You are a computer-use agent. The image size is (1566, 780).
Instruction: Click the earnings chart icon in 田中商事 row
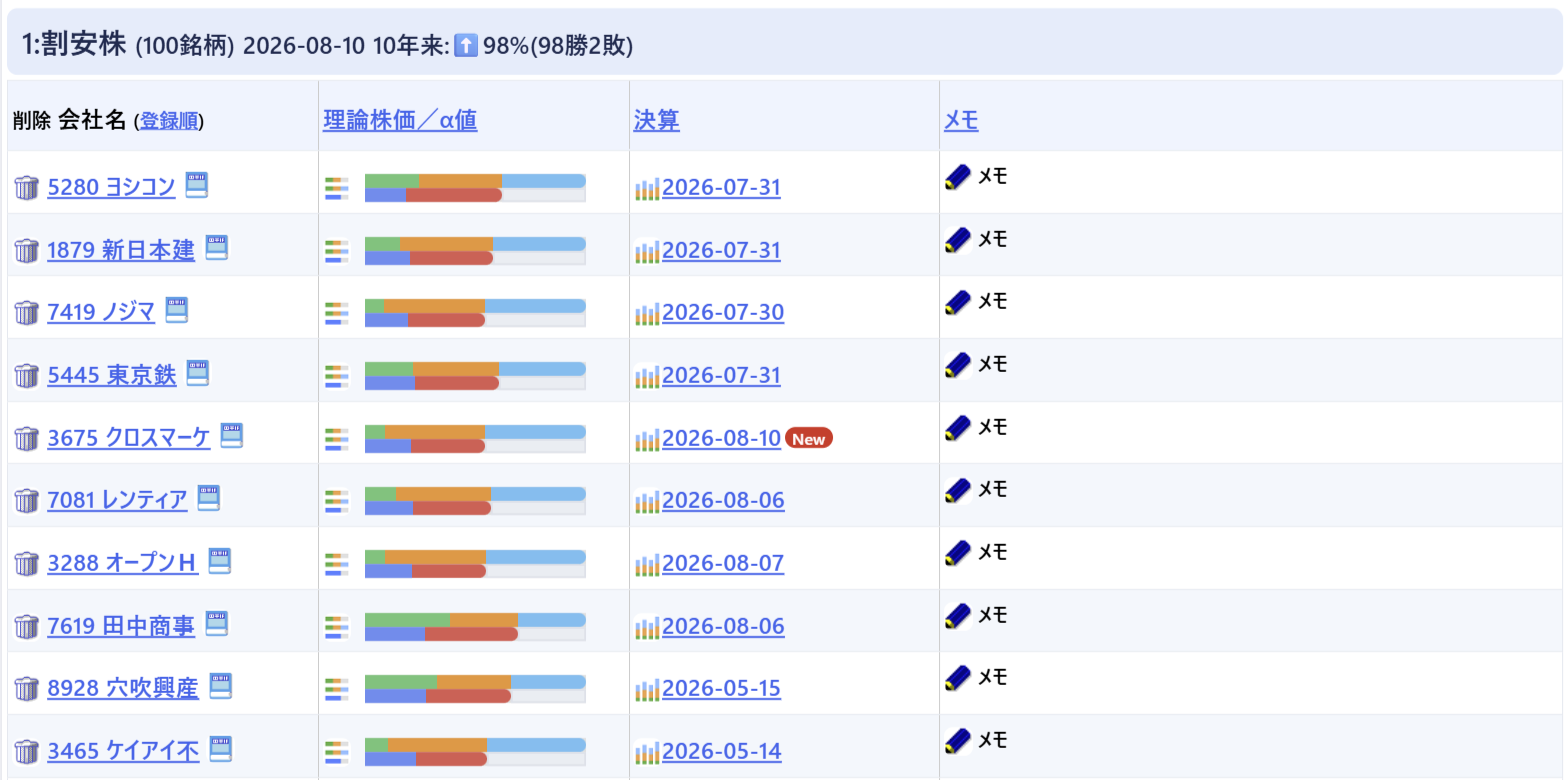pos(647,627)
